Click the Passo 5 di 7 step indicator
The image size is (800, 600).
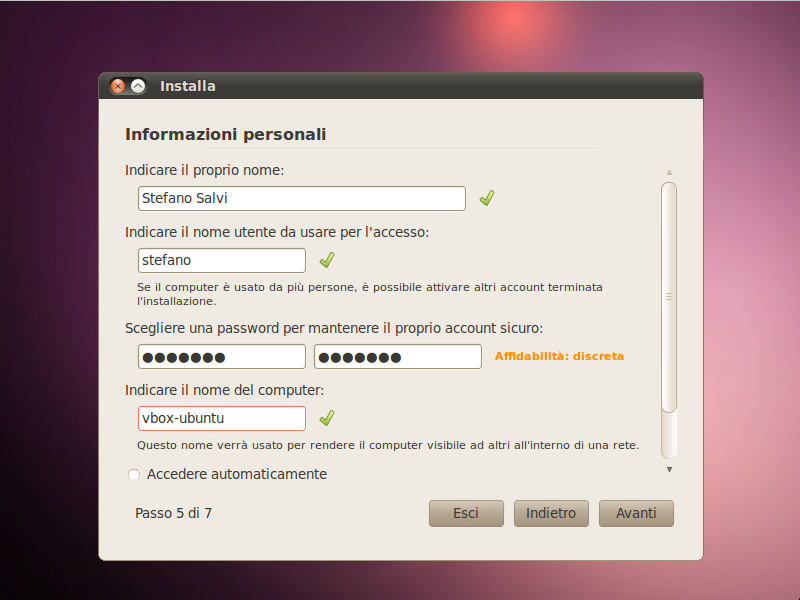point(173,513)
